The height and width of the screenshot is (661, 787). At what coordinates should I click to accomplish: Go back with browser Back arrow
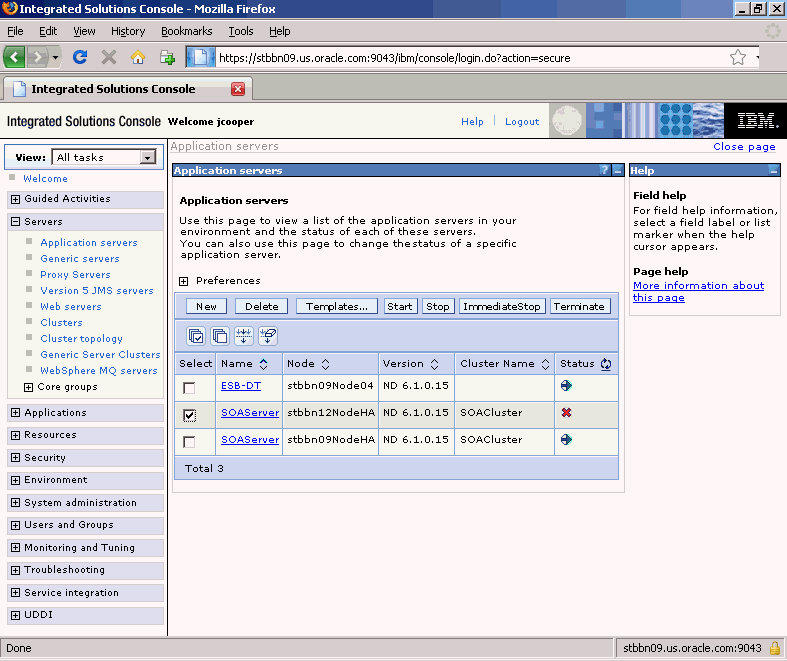14,57
